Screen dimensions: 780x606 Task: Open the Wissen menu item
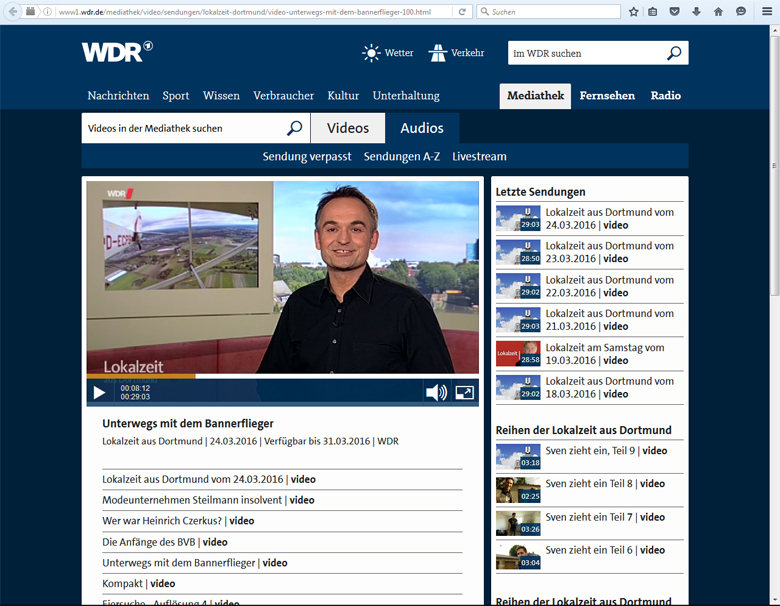point(221,96)
